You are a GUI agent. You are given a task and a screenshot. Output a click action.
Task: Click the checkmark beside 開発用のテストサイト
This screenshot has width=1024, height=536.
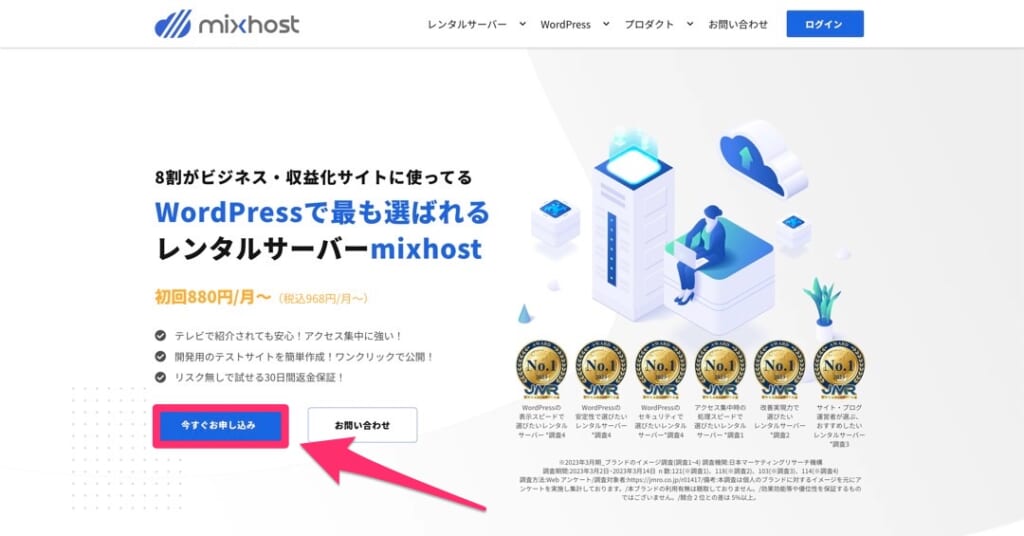(160, 356)
